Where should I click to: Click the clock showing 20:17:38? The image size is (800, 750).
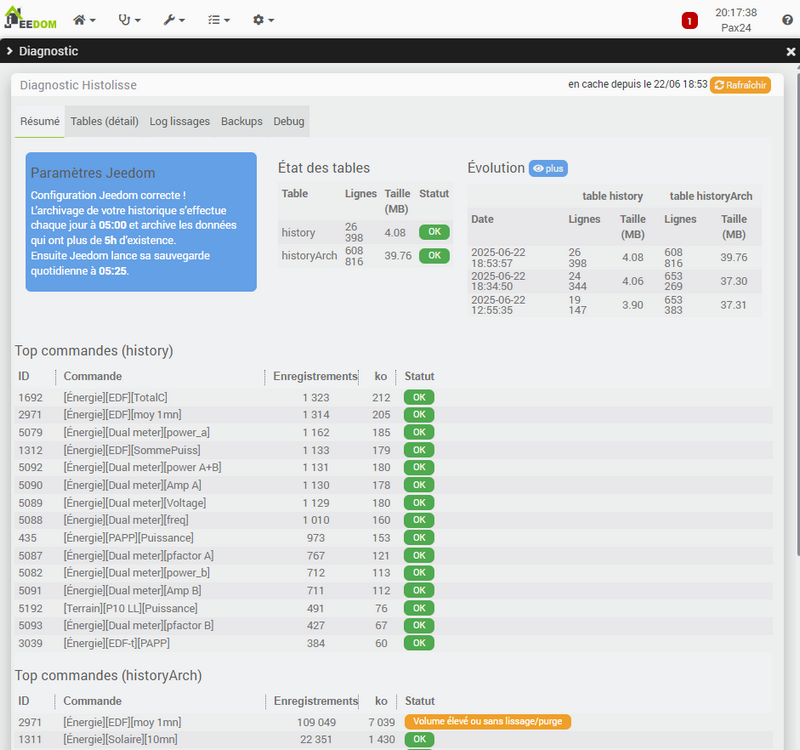coord(736,13)
